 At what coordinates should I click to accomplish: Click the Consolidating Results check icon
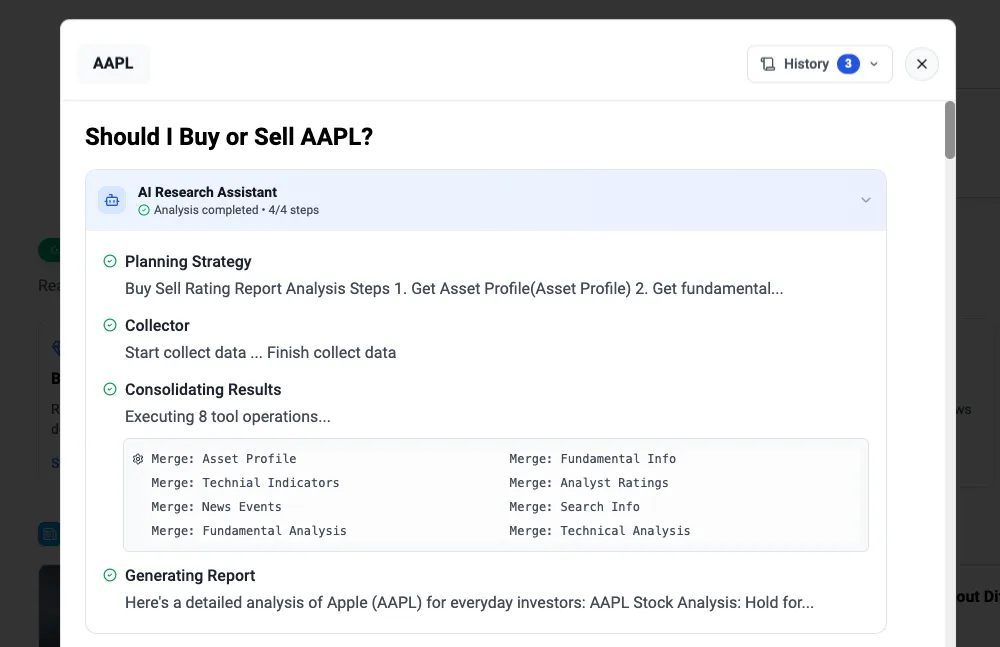(x=110, y=390)
